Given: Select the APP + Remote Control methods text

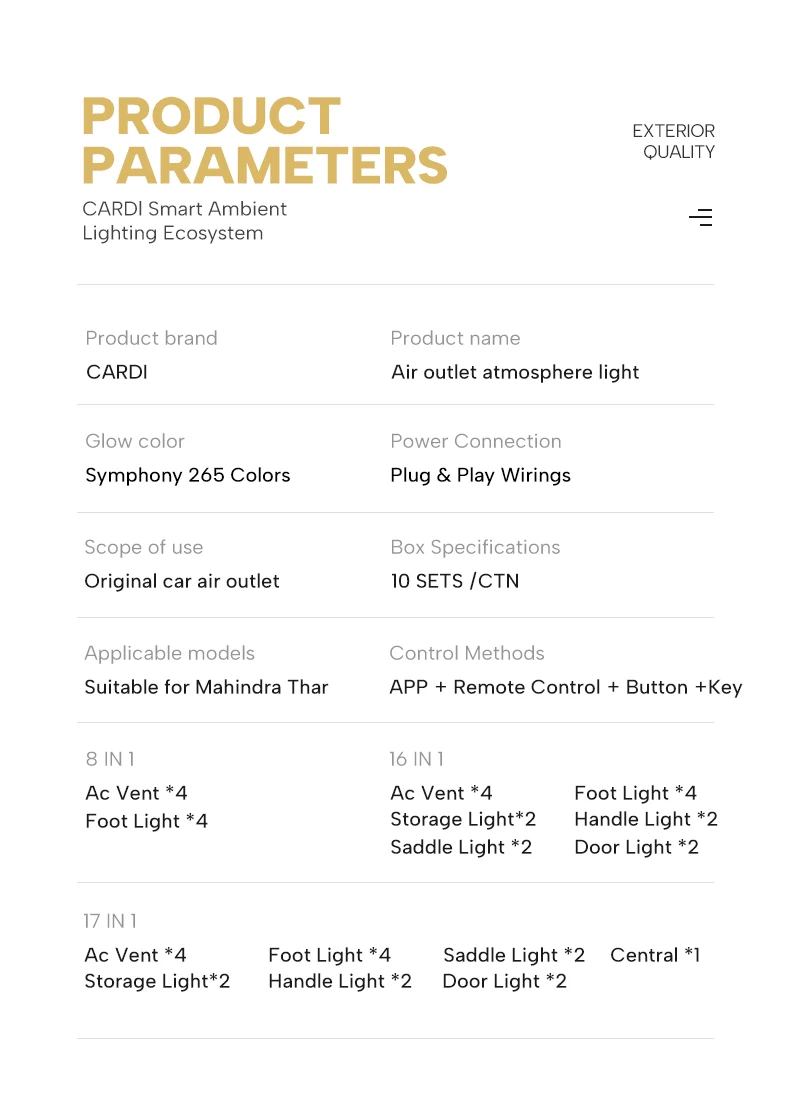Looking at the screenshot, I should pos(565,687).
